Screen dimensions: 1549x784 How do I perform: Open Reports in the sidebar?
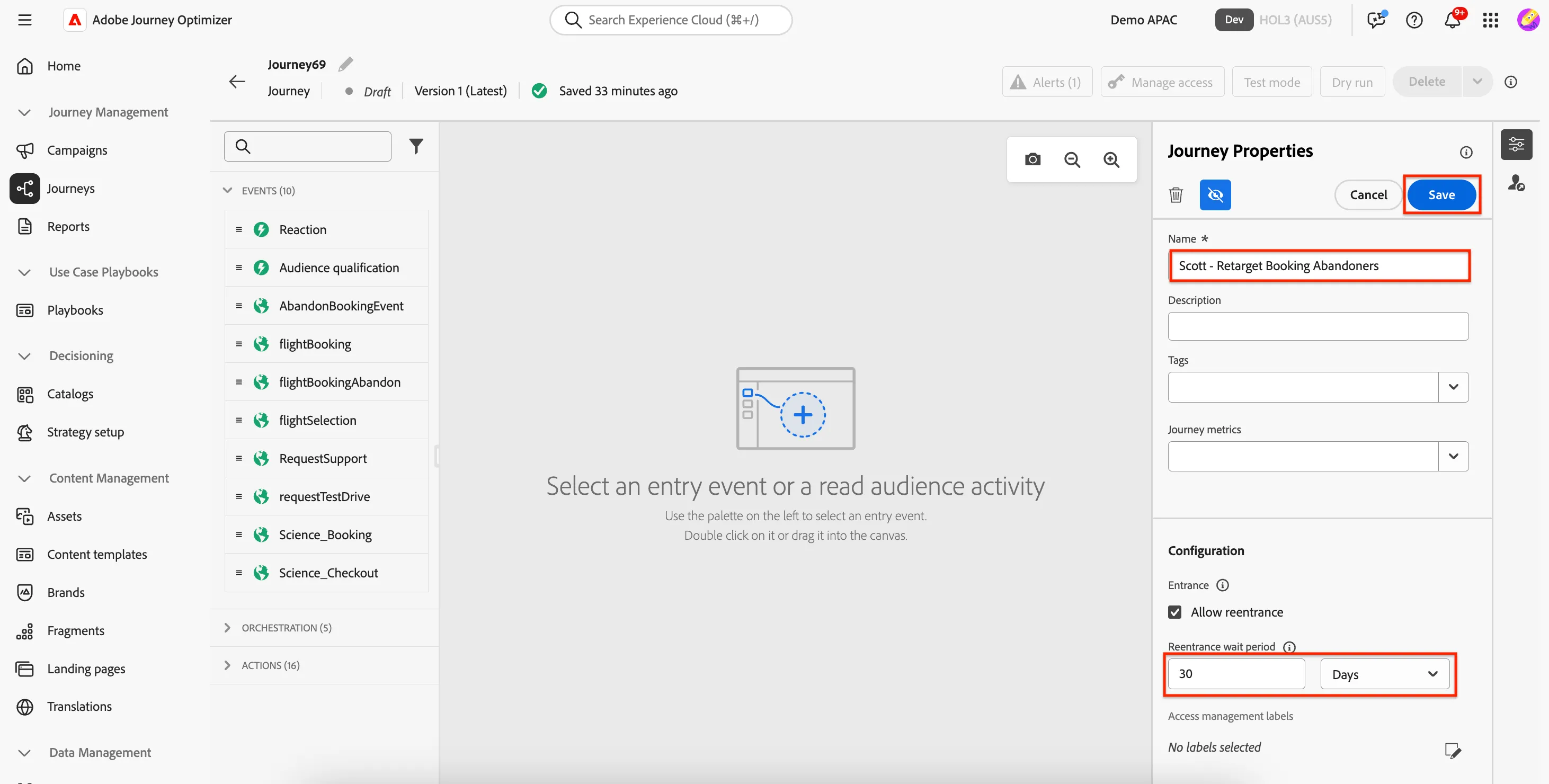point(68,227)
